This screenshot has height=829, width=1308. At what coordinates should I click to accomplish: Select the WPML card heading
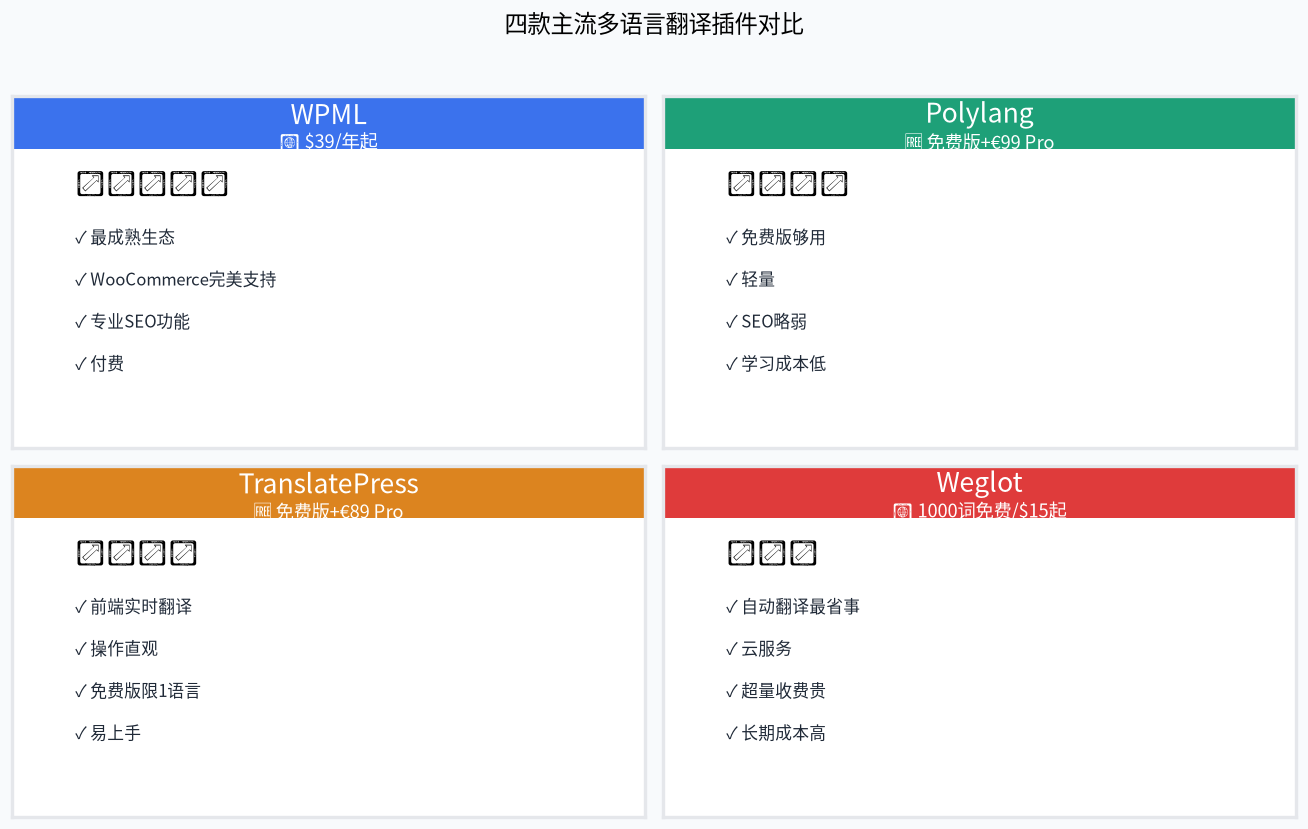[329, 113]
